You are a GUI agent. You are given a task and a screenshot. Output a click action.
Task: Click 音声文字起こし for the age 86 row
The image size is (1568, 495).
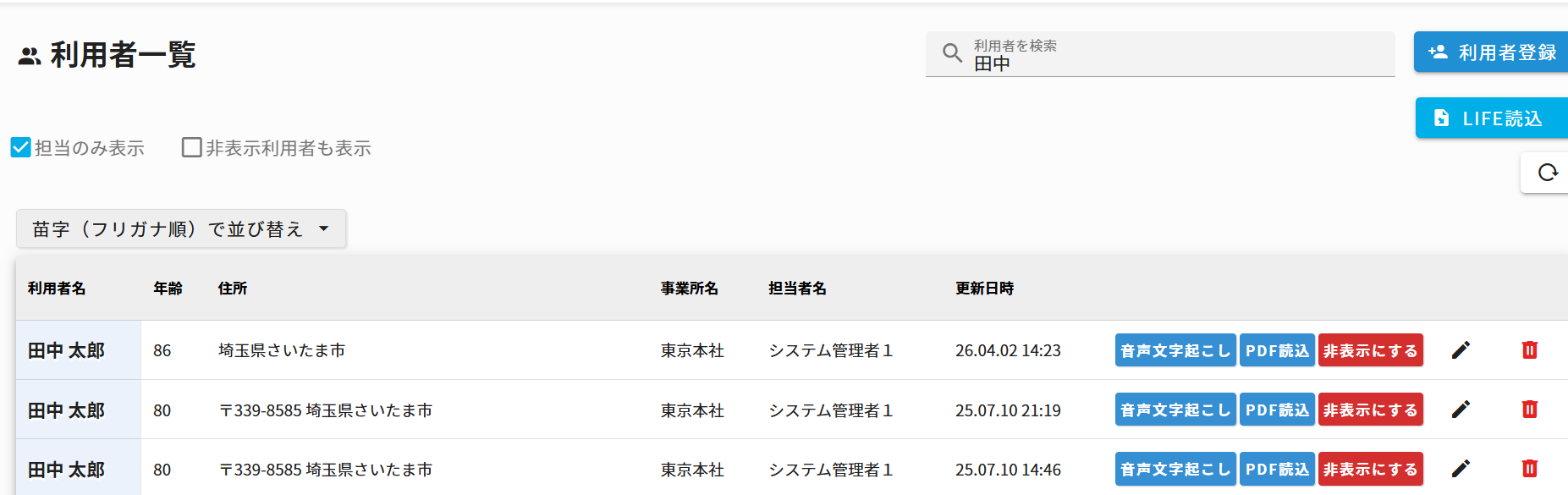click(x=1175, y=350)
